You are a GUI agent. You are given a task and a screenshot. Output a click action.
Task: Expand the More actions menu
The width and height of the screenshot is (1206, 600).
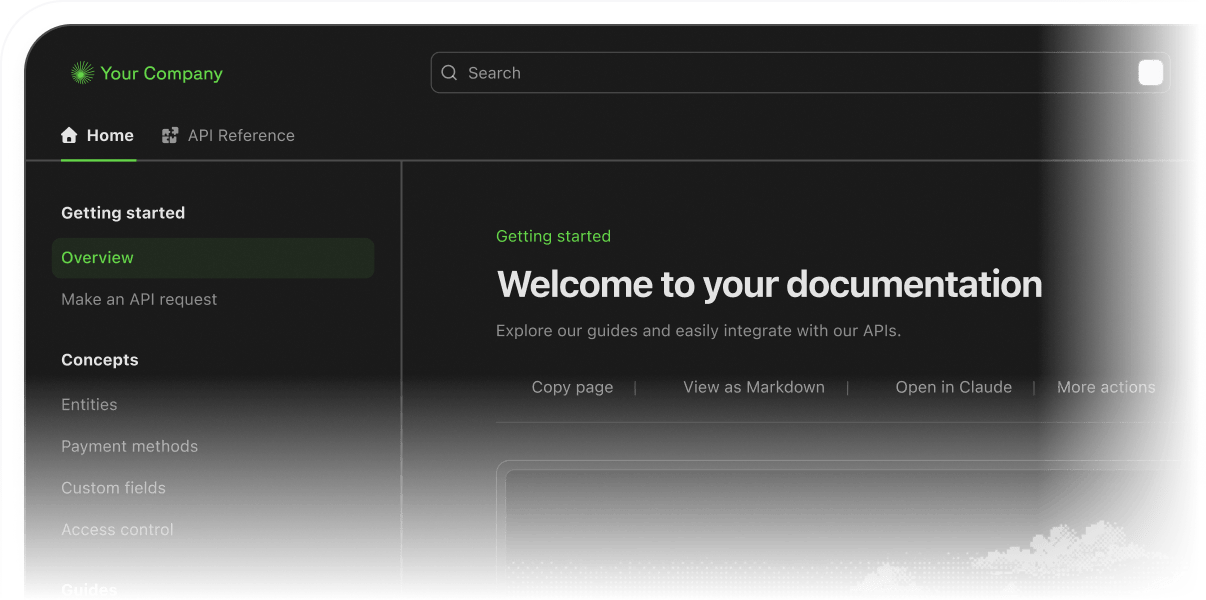[x=1106, y=387]
